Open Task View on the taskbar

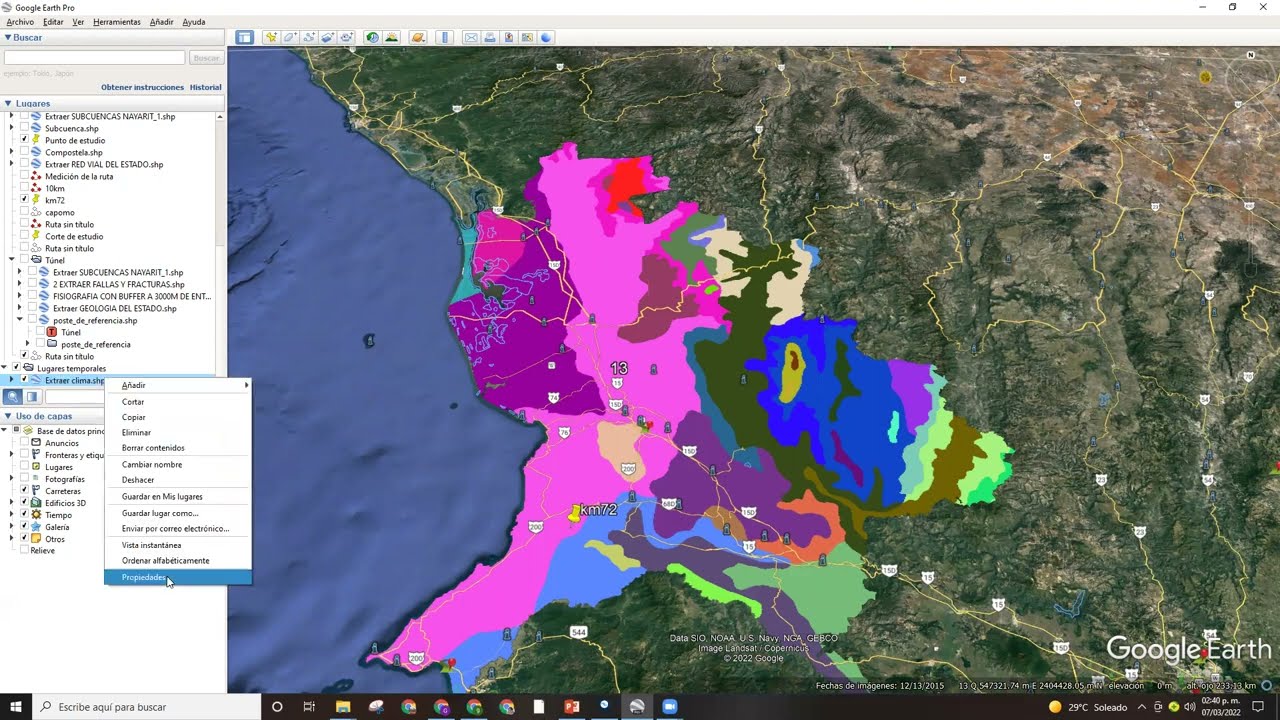(309, 707)
